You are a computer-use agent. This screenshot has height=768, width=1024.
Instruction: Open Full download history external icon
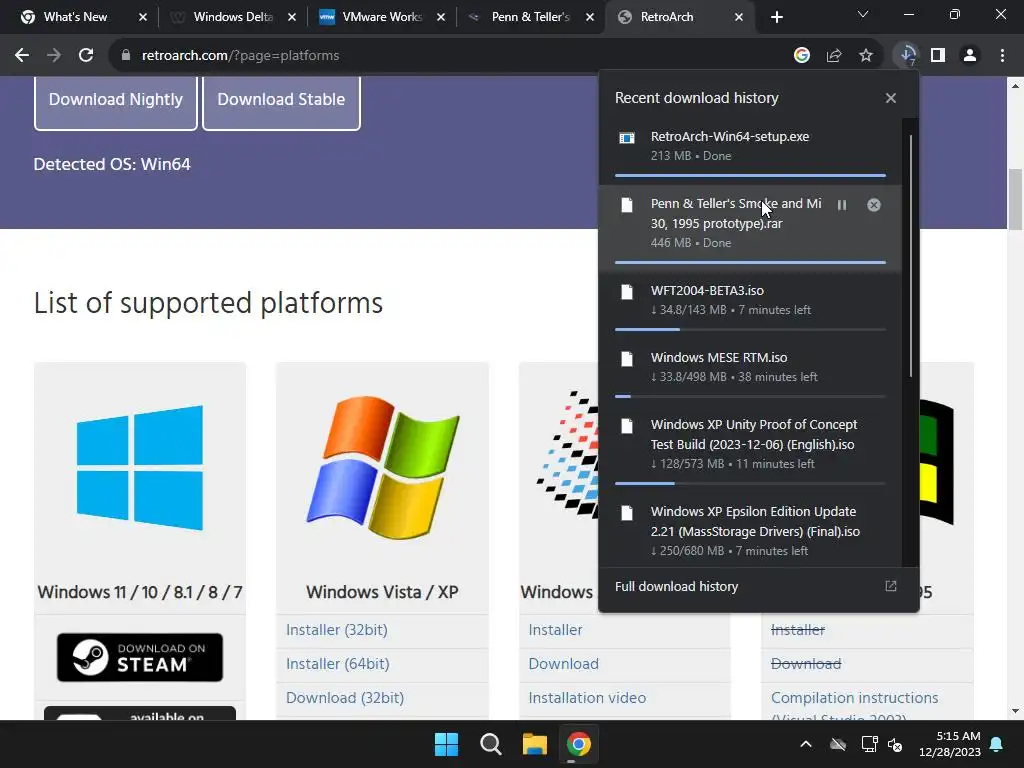(x=891, y=586)
